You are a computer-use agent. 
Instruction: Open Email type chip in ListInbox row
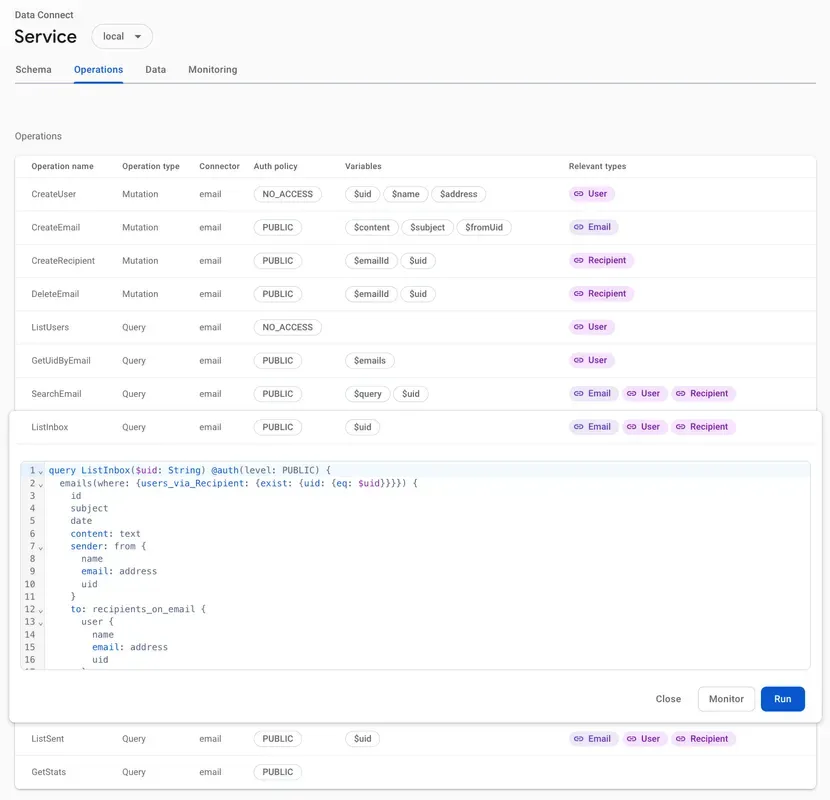593,427
